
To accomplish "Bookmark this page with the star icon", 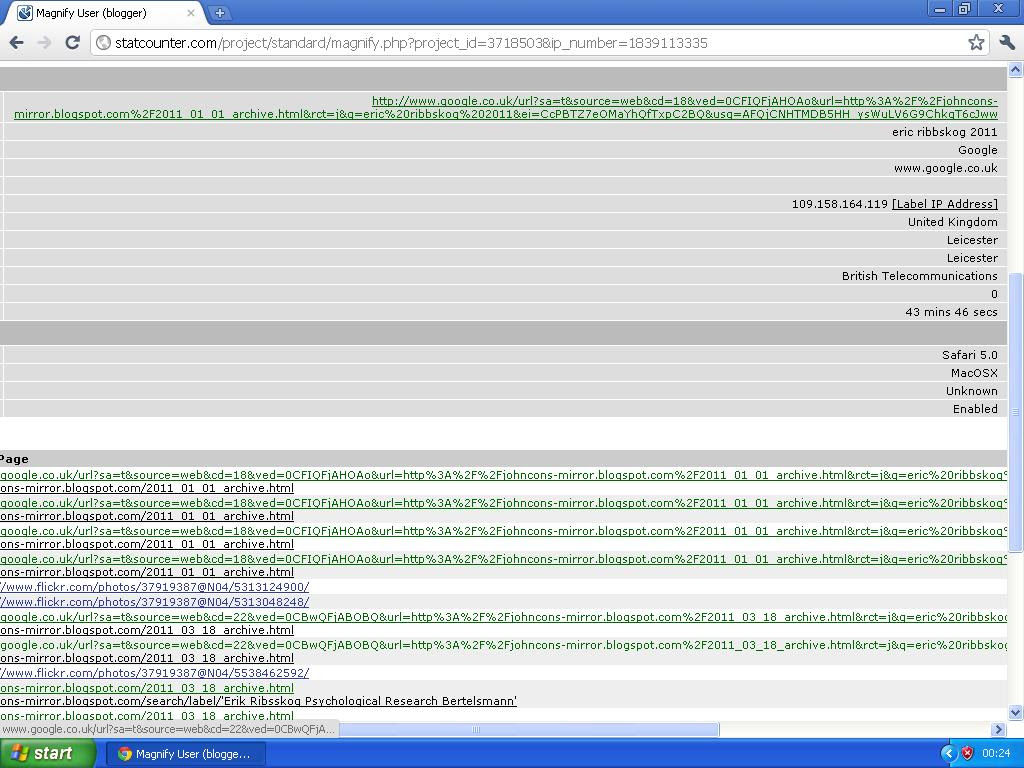I will coord(976,43).
